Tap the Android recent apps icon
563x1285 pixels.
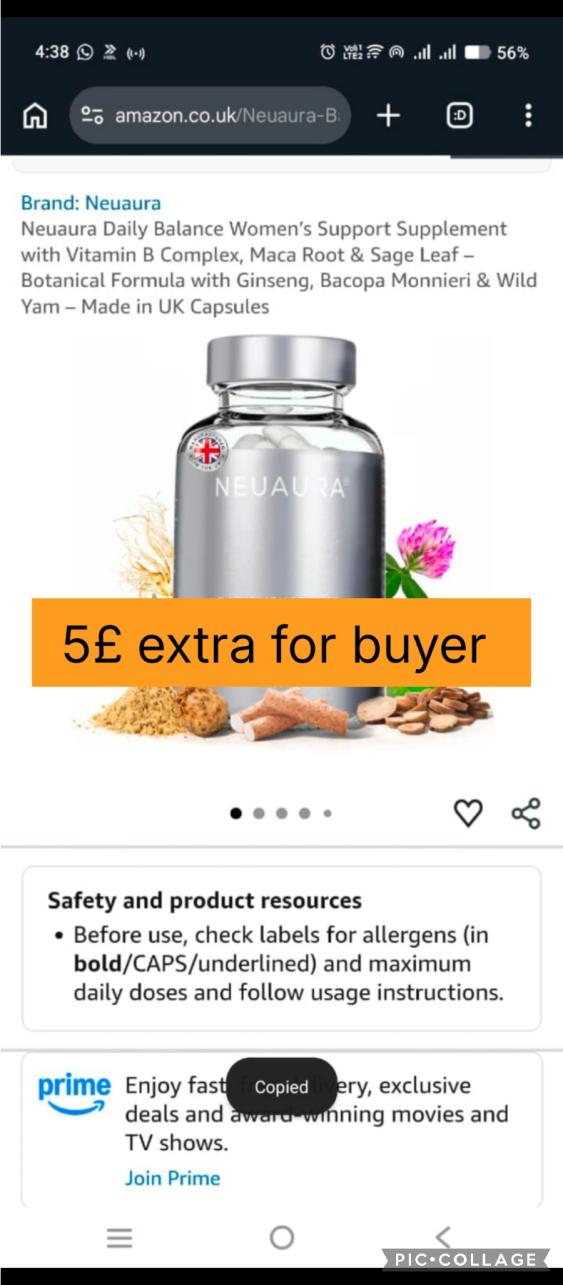click(x=120, y=1238)
